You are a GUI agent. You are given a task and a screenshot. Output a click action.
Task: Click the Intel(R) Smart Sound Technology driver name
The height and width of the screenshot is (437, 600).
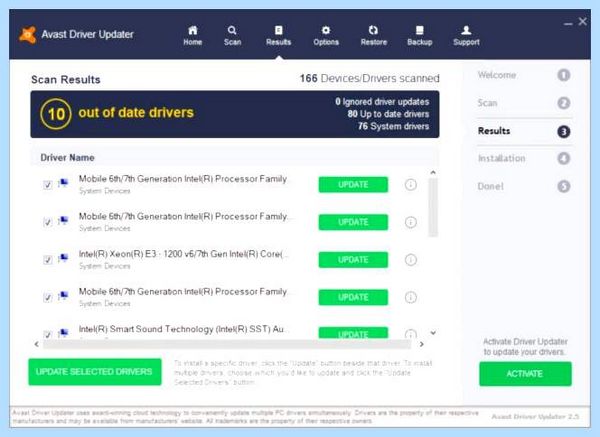coord(181,329)
